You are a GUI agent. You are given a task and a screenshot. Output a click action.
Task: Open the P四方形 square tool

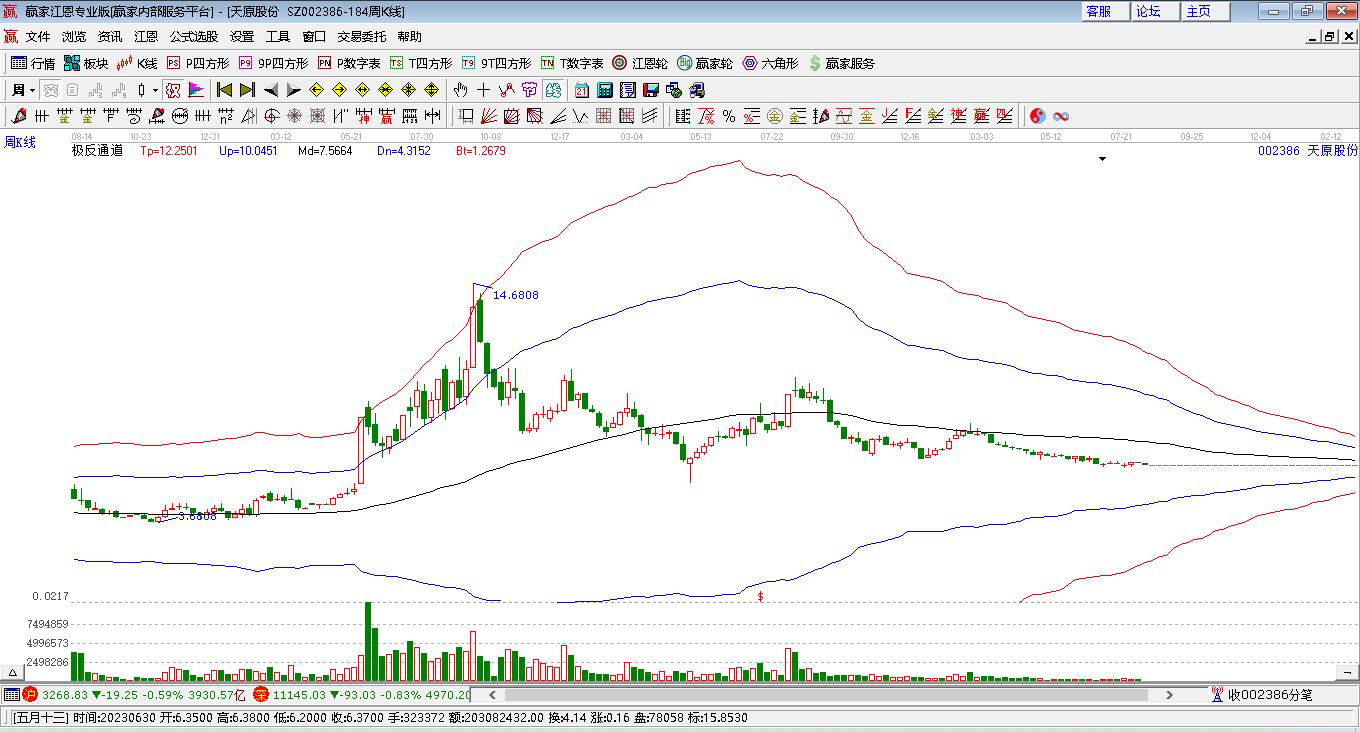pos(197,63)
